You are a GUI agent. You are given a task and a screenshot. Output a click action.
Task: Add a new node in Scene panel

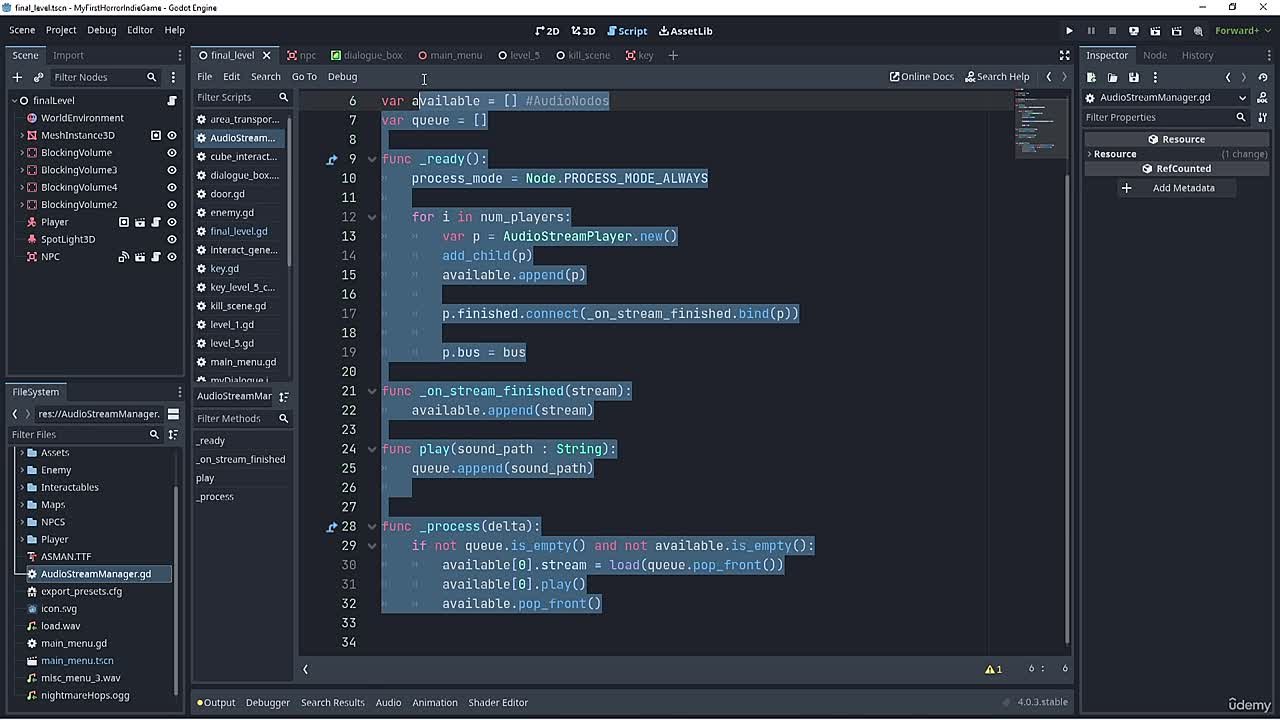pyautogui.click(x=17, y=77)
